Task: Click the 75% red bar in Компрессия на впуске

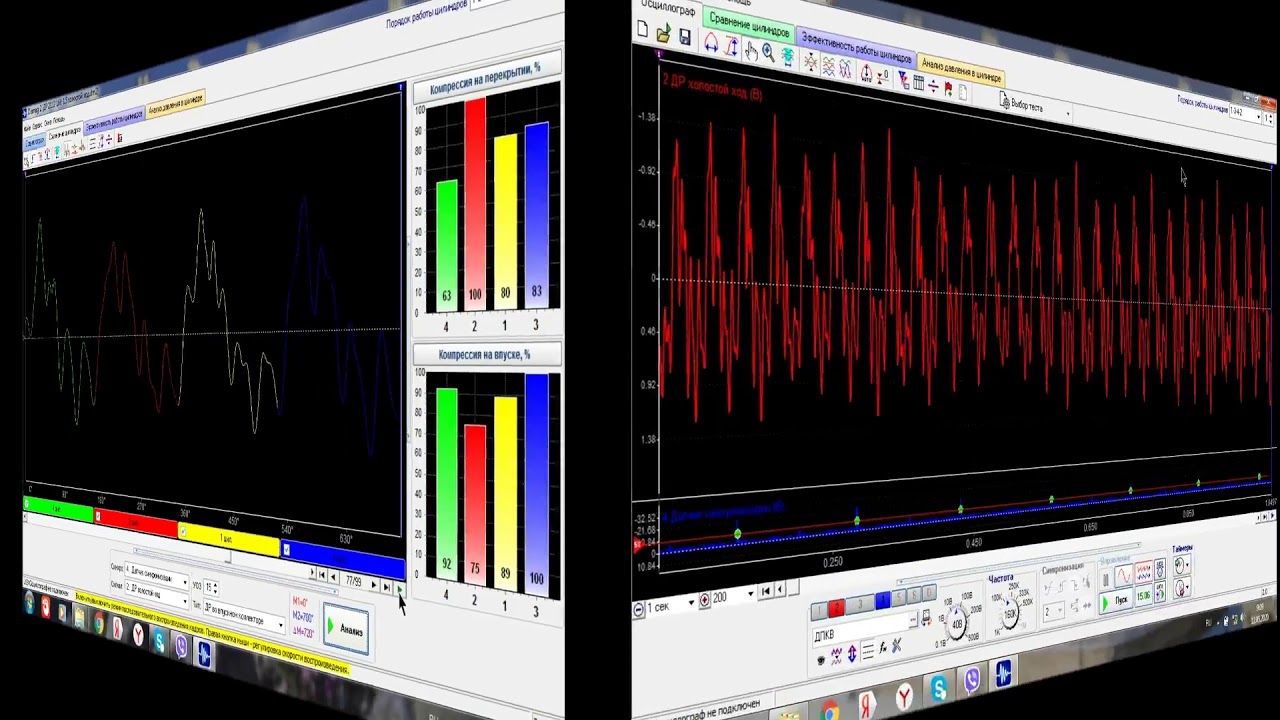Action: click(x=475, y=505)
